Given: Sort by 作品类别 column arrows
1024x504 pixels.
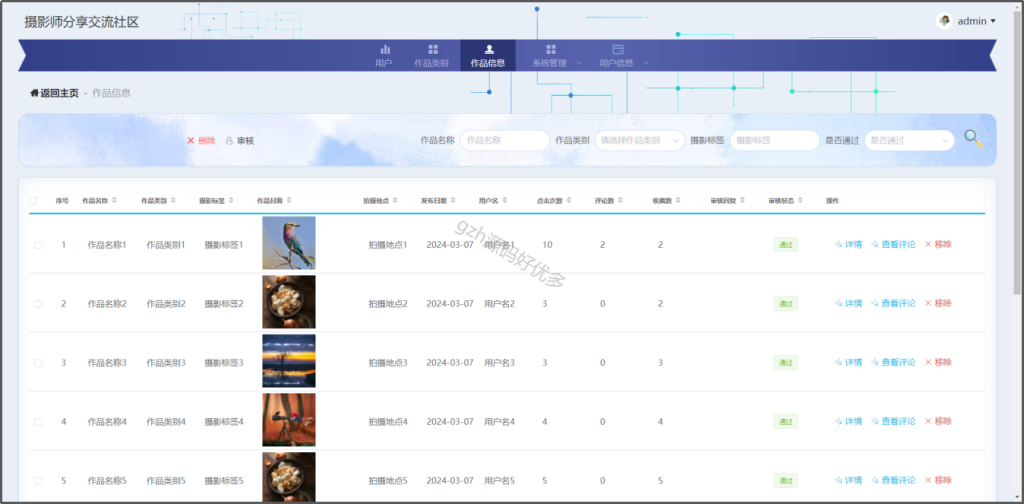Looking at the screenshot, I should [173, 200].
